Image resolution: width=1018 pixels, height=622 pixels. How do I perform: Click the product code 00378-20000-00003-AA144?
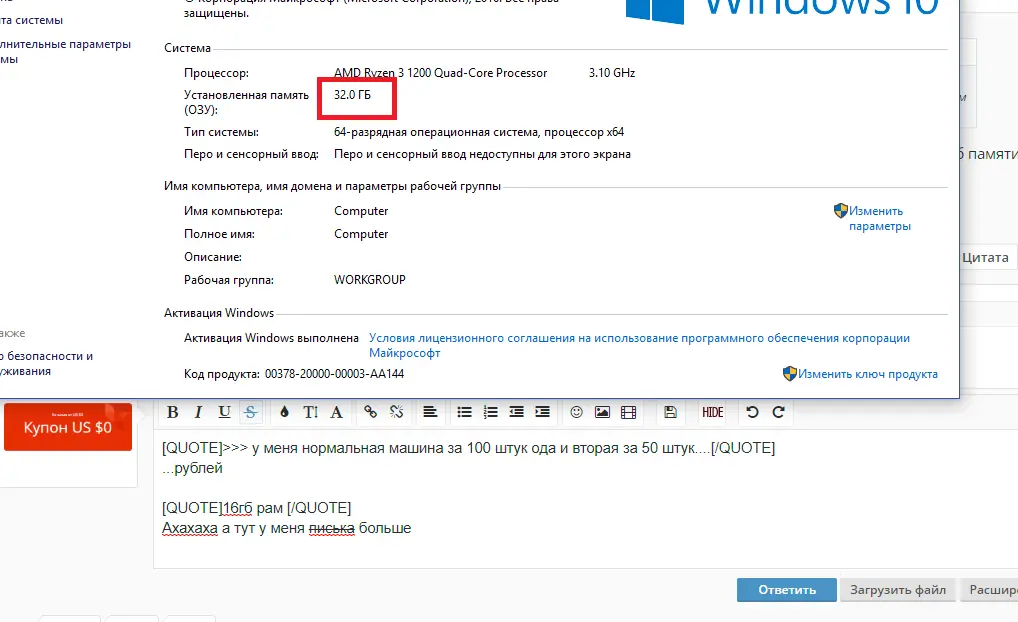point(334,374)
